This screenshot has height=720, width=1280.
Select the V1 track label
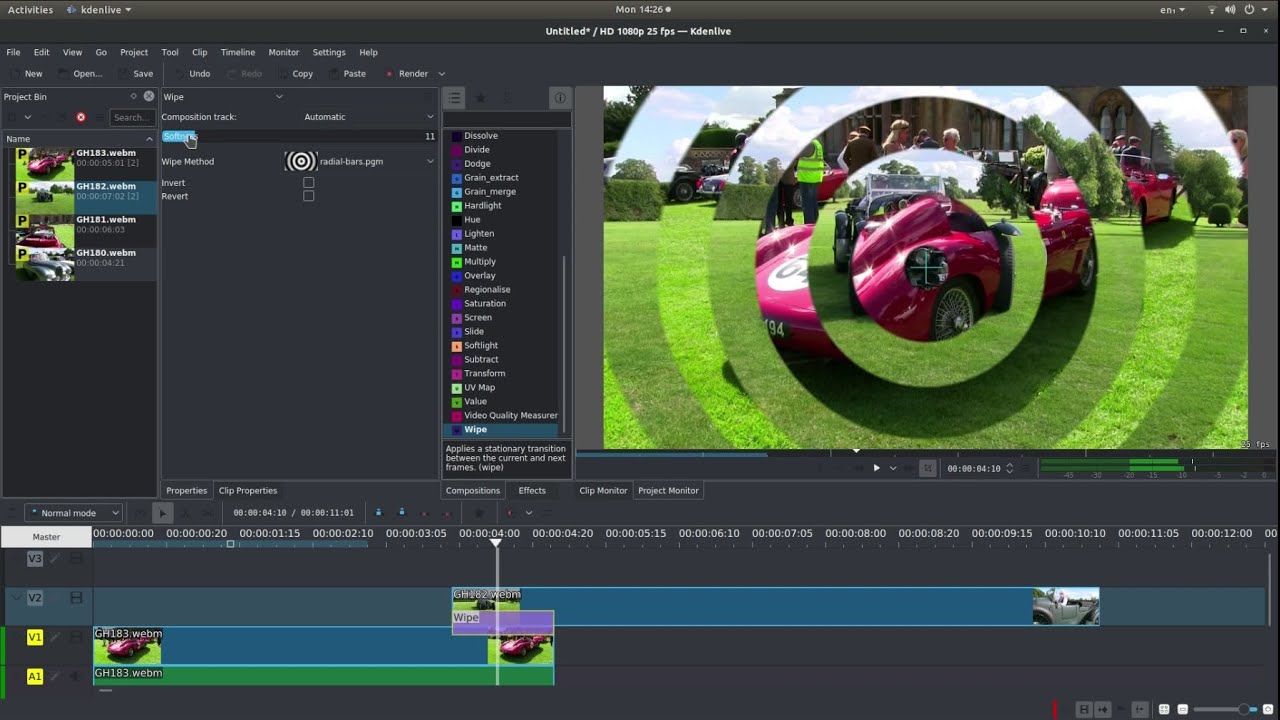(35, 637)
